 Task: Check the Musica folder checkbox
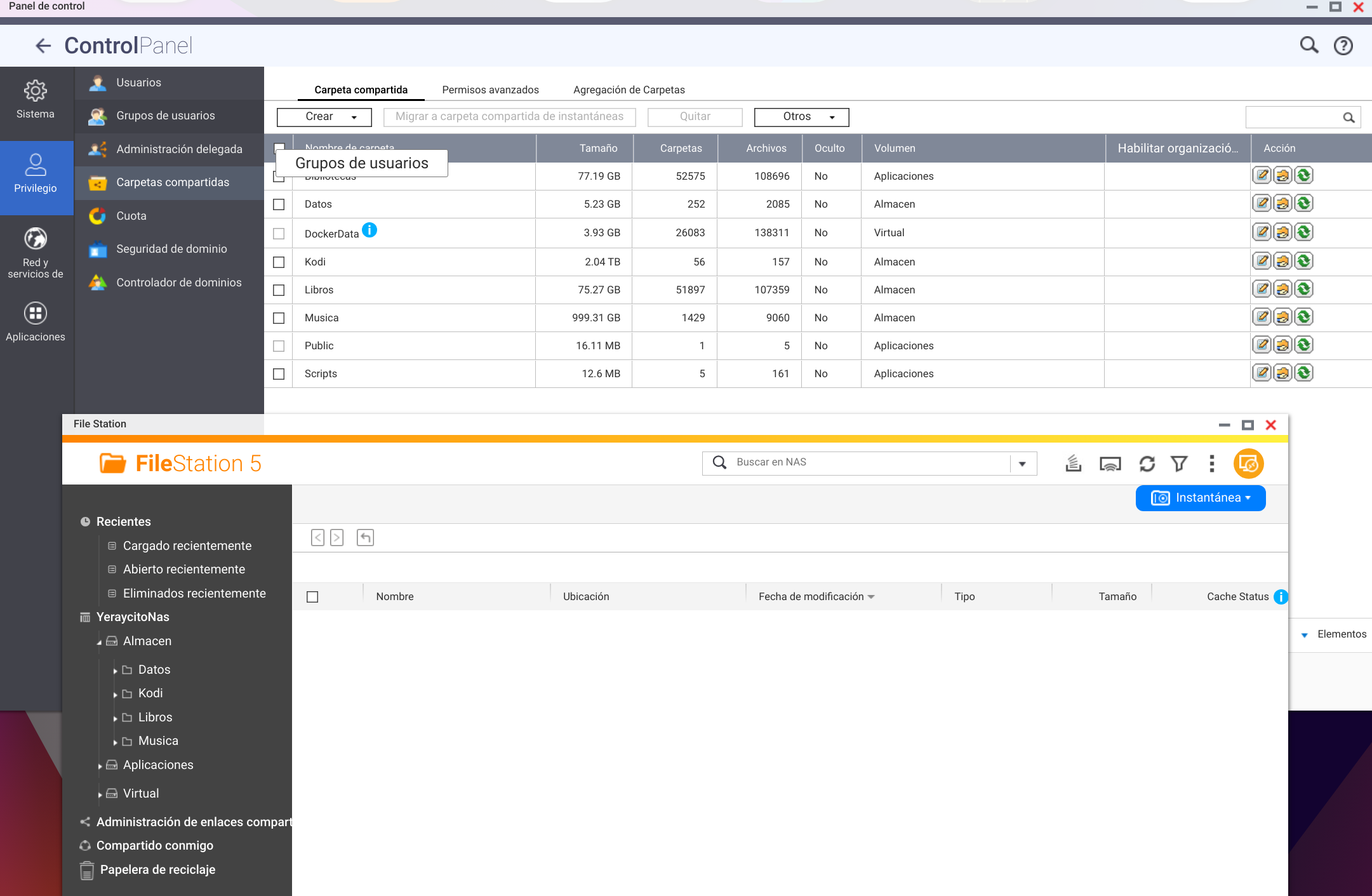279,318
